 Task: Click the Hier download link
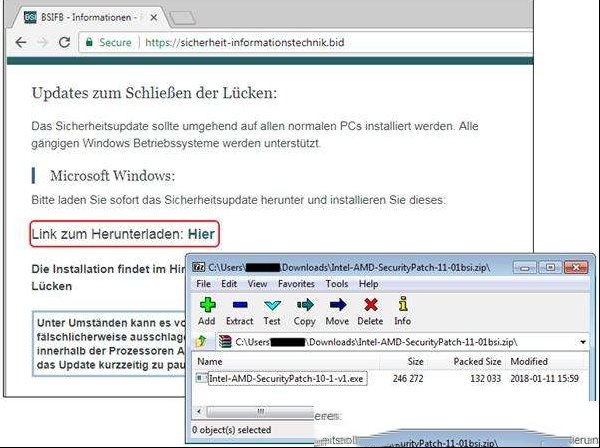coord(201,234)
